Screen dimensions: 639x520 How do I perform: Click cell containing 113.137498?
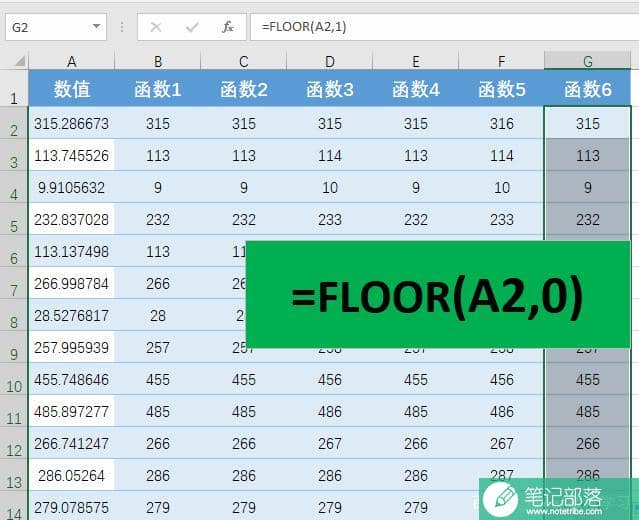coord(72,251)
